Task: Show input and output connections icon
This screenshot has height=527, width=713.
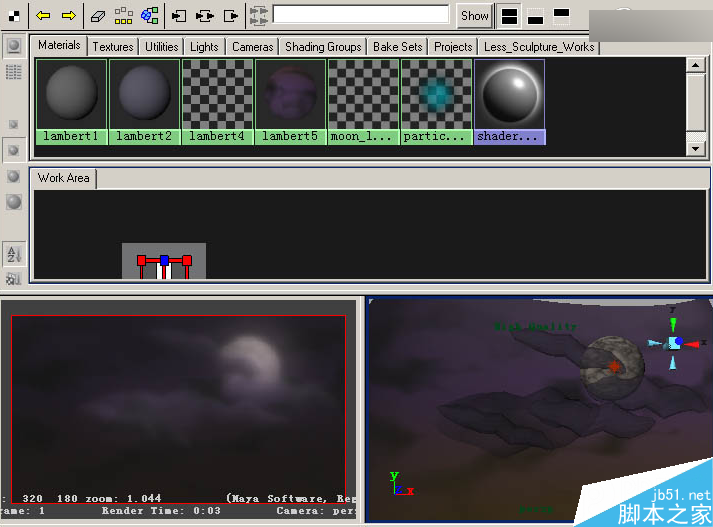Action: 205,16
